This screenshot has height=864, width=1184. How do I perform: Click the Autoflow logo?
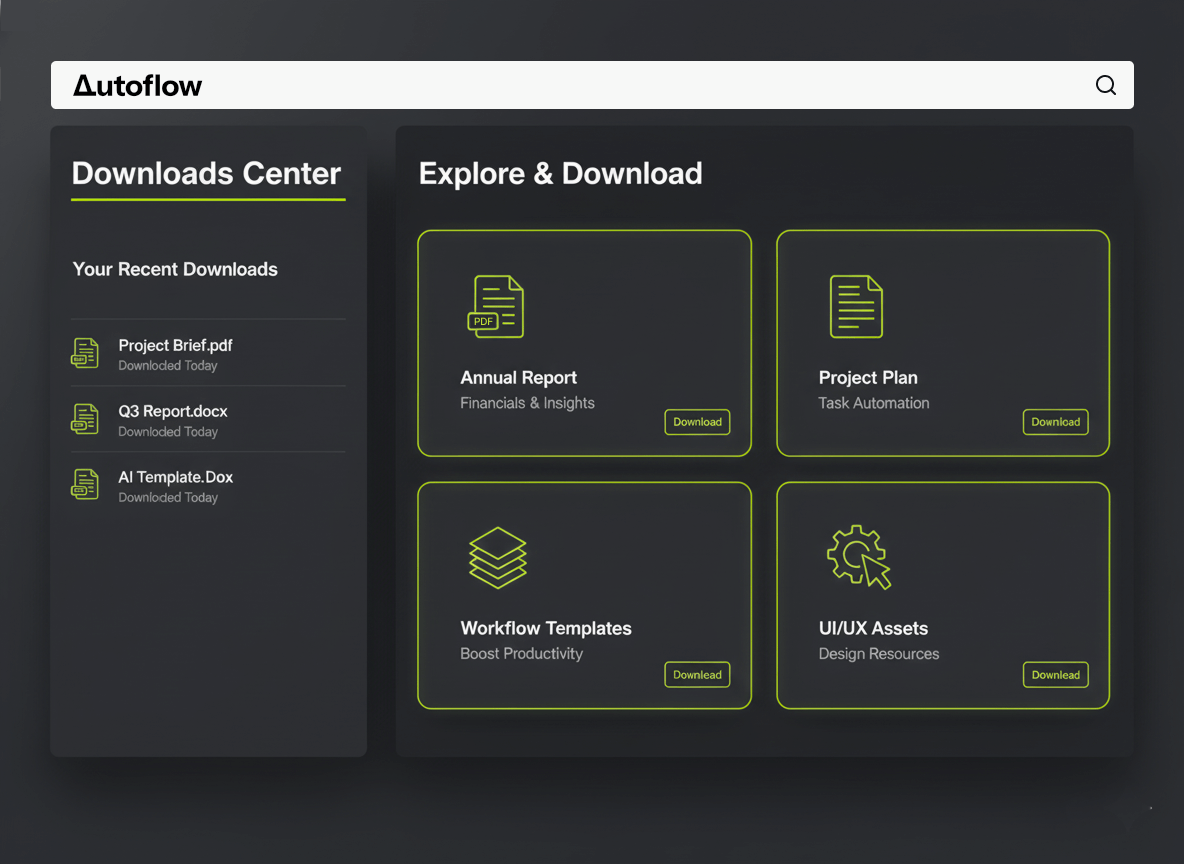(x=138, y=86)
